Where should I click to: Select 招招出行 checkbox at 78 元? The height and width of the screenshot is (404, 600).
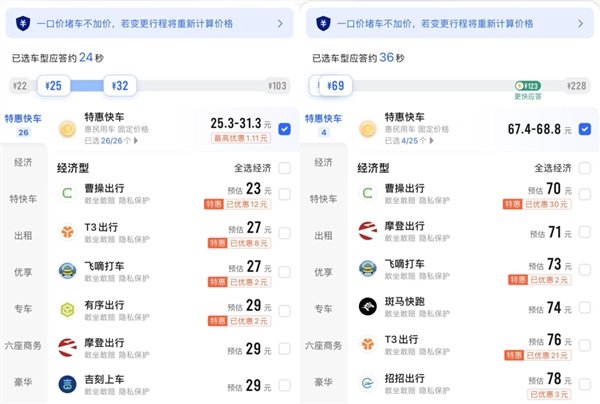585,384
